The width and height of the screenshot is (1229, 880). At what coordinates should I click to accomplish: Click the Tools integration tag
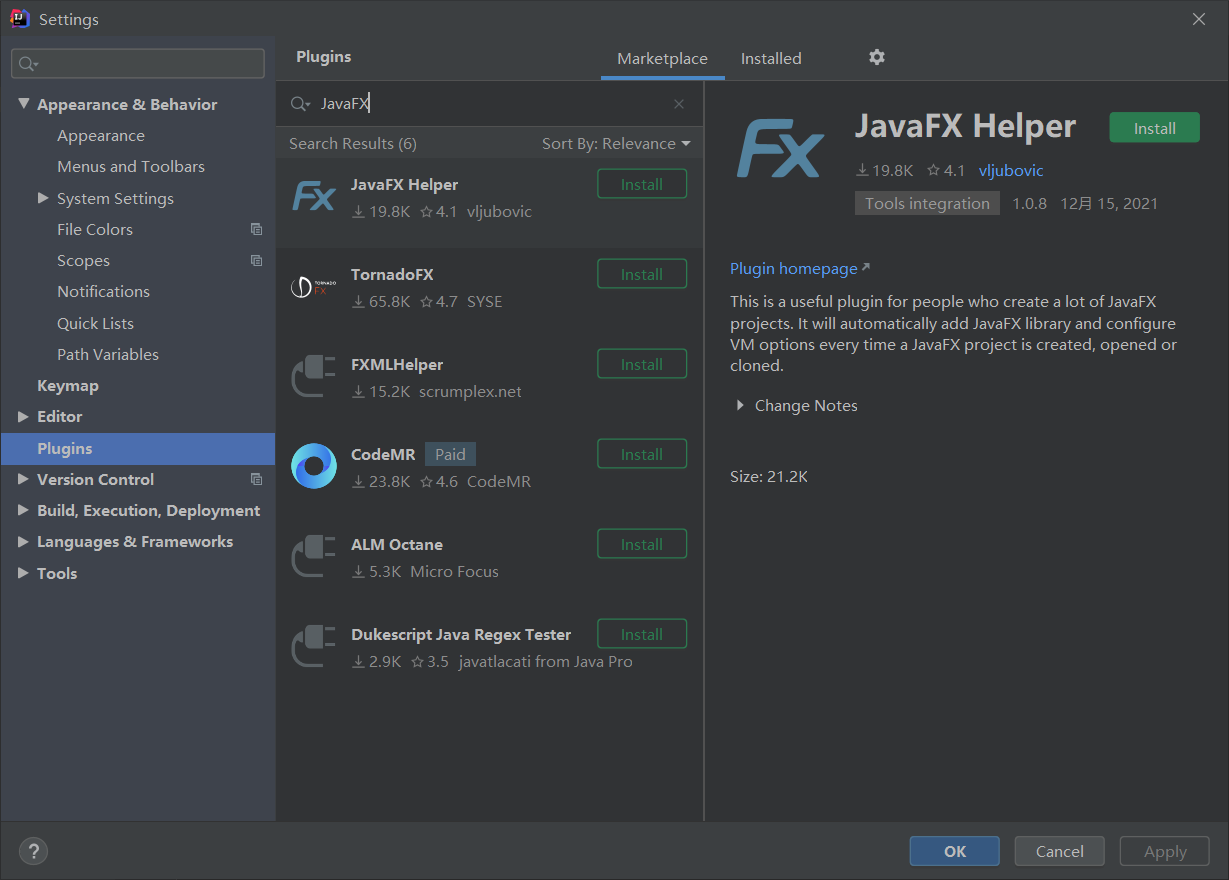[927, 203]
